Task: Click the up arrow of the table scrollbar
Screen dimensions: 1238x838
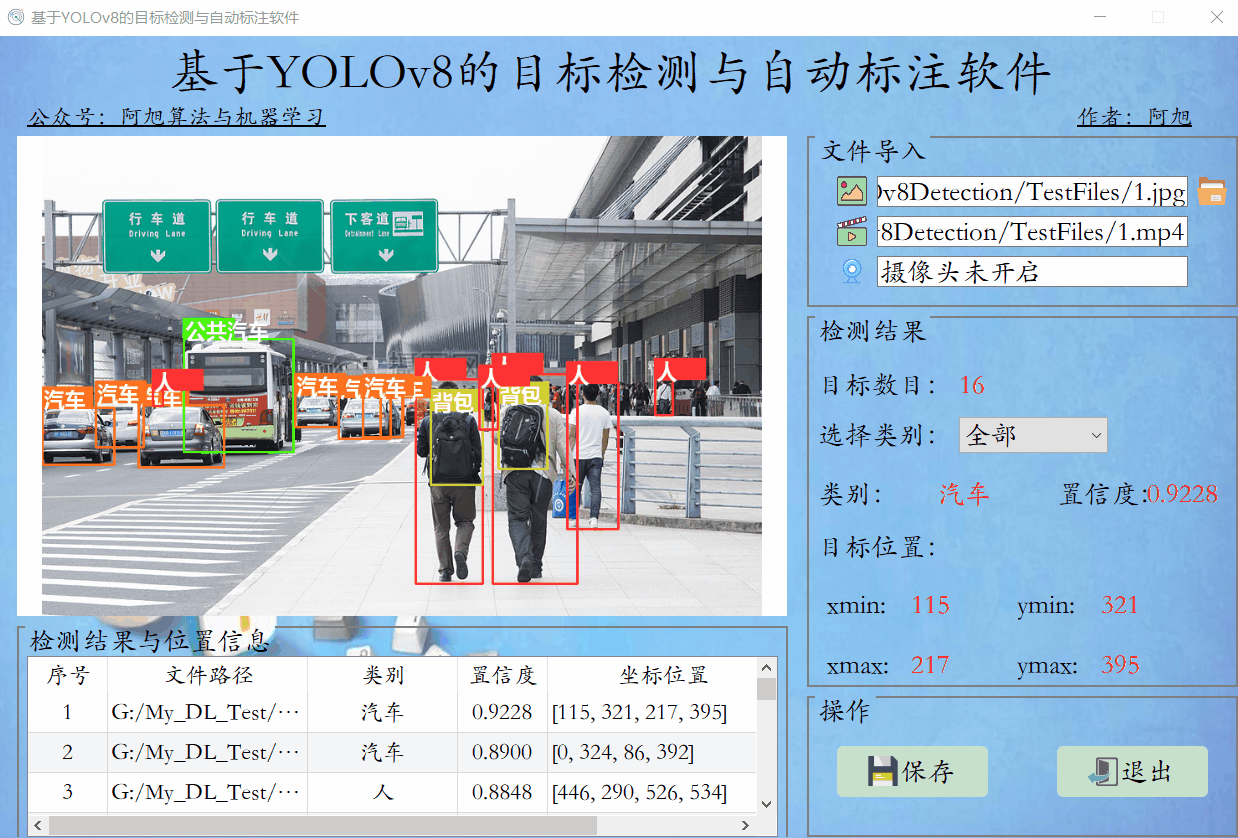Action: pyautogui.click(x=768, y=665)
